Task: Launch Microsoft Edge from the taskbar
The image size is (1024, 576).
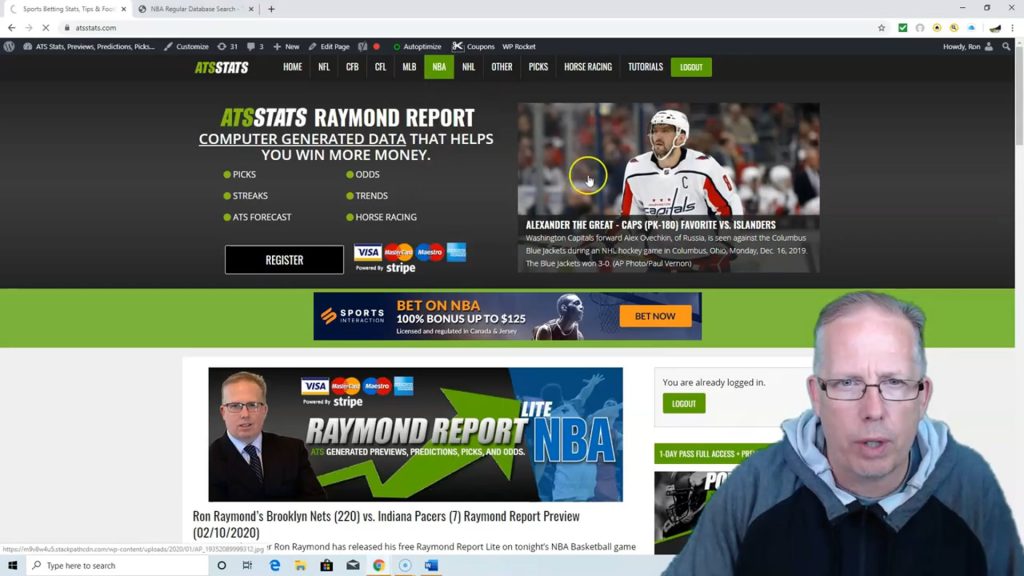Action: [x=274, y=566]
